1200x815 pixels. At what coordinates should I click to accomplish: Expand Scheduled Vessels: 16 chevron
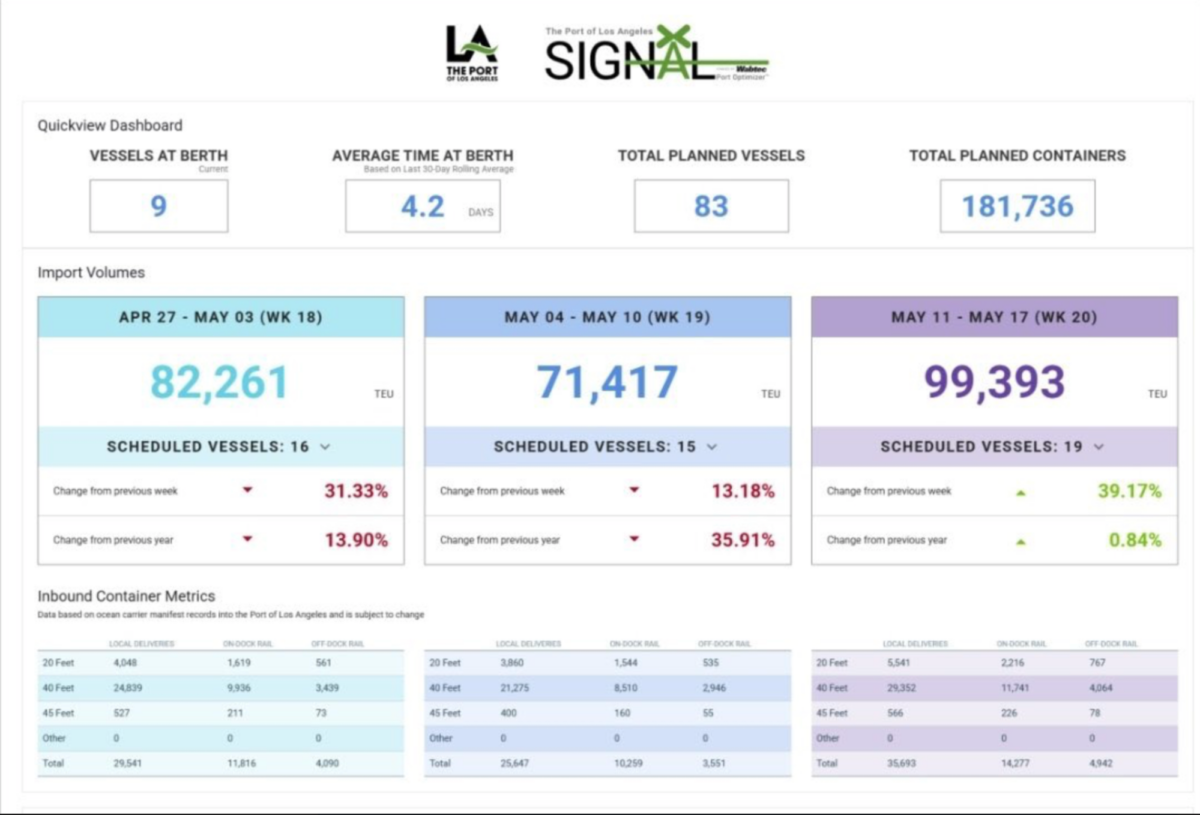325,447
